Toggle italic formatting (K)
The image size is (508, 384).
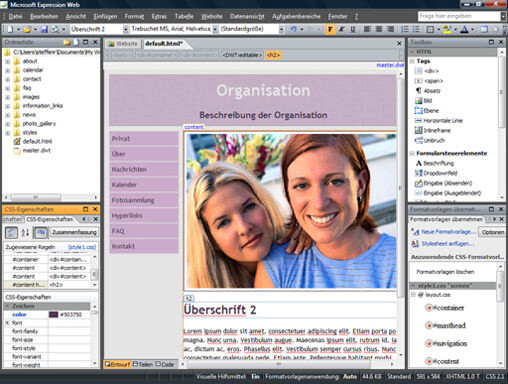pyautogui.click(x=341, y=29)
